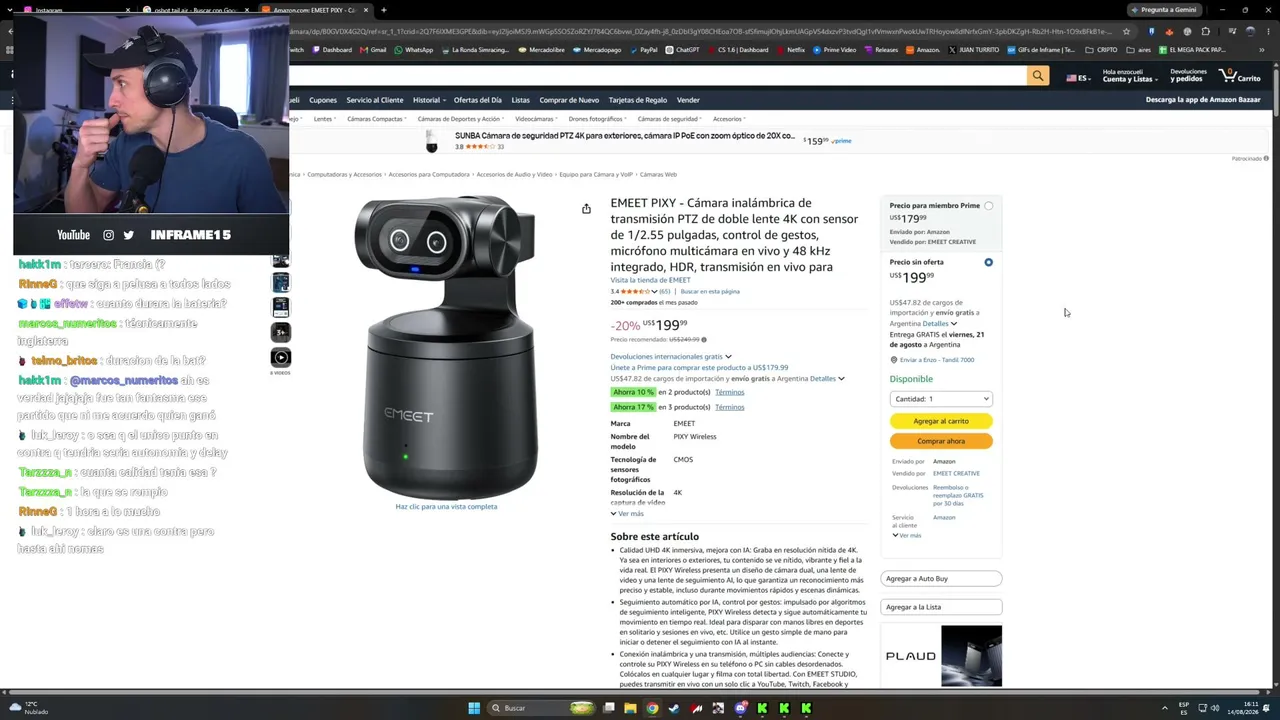Viewport: 1280px width, 720px height.
Task: Open Steam from the taskbar
Action: tap(674, 708)
